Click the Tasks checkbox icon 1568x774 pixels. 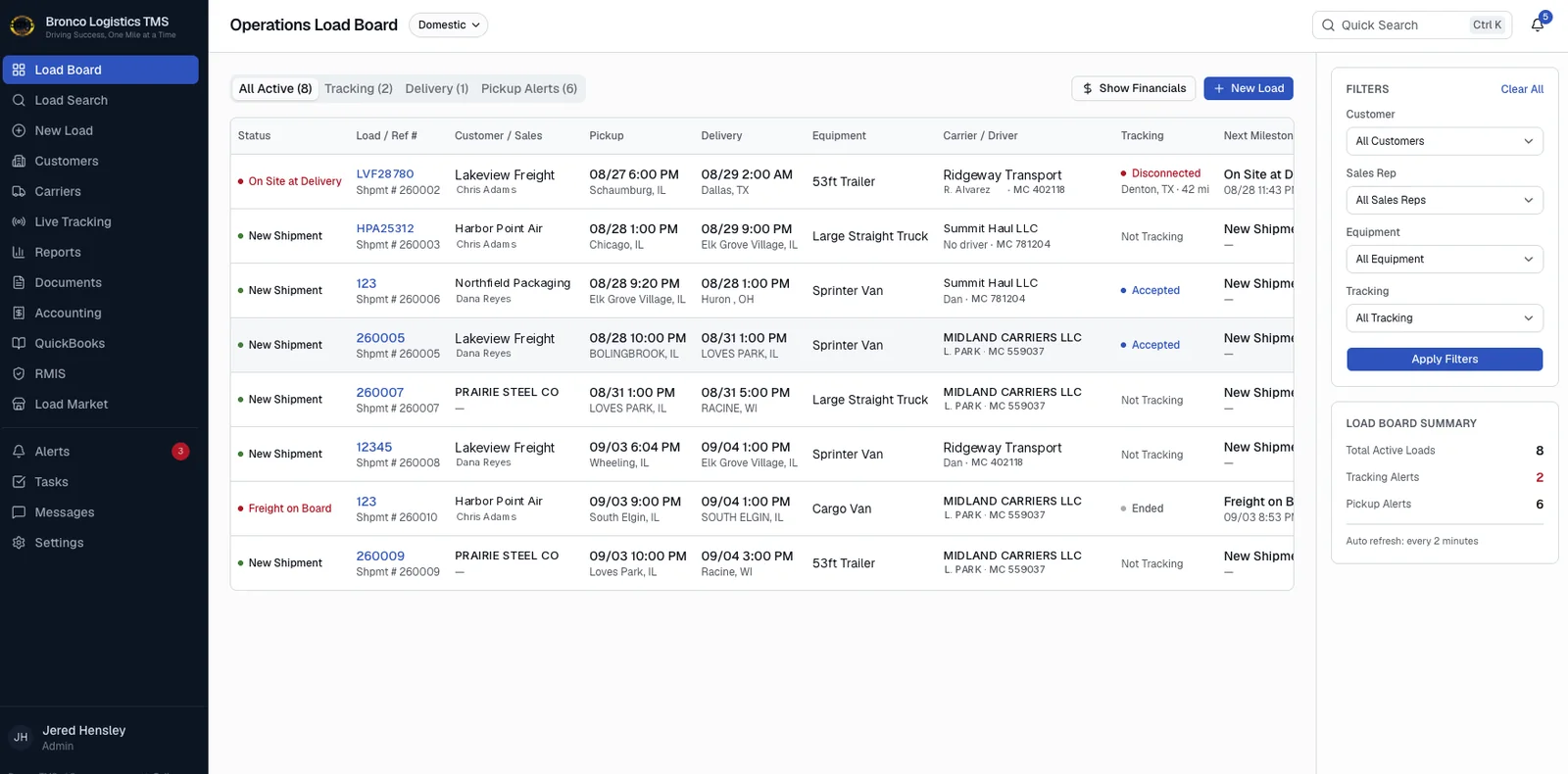tap(19, 482)
